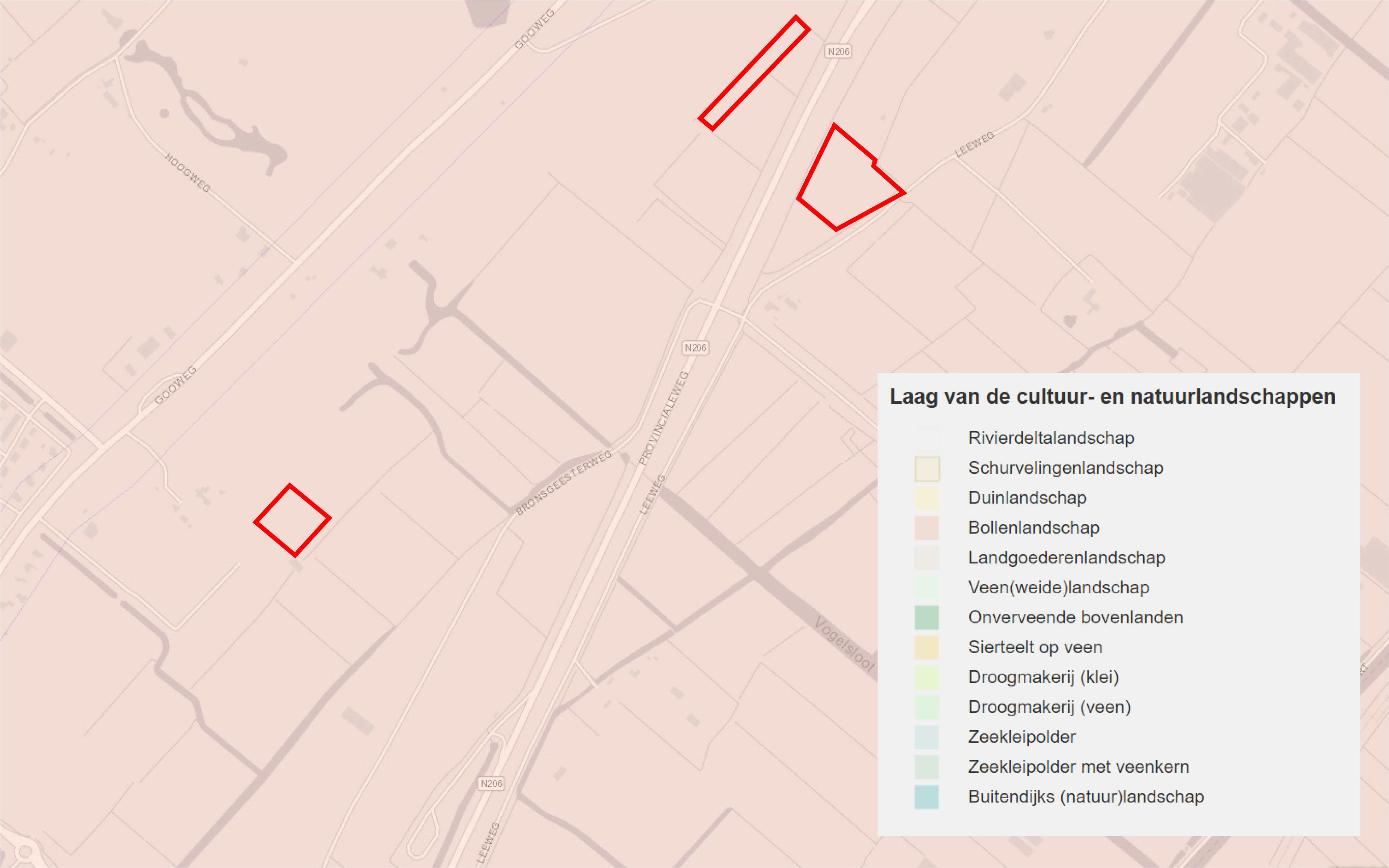Click the Hoogweg road label
The height and width of the screenshot is (868, 1389).
pos(188,172)
